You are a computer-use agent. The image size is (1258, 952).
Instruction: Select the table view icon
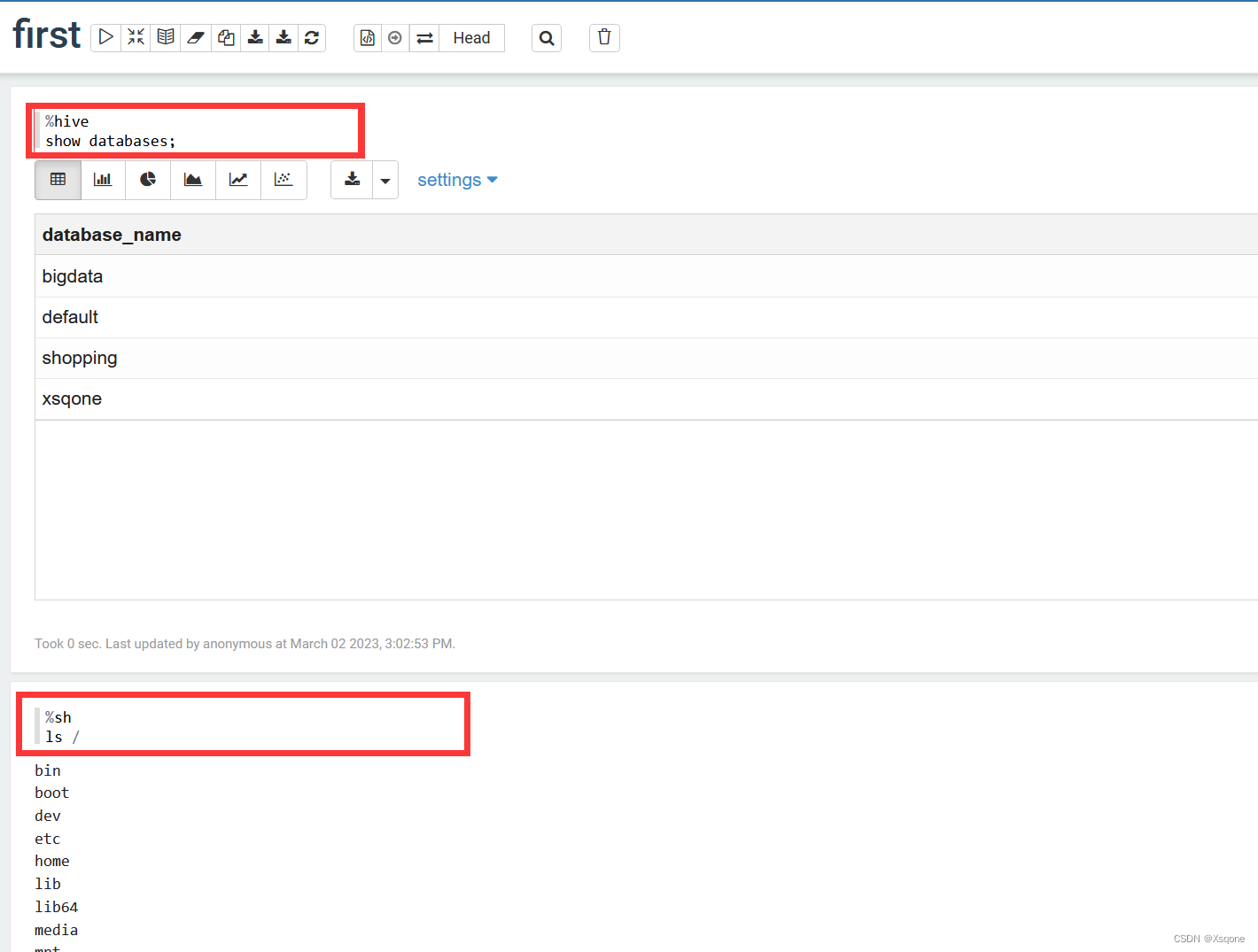point(58,180)
